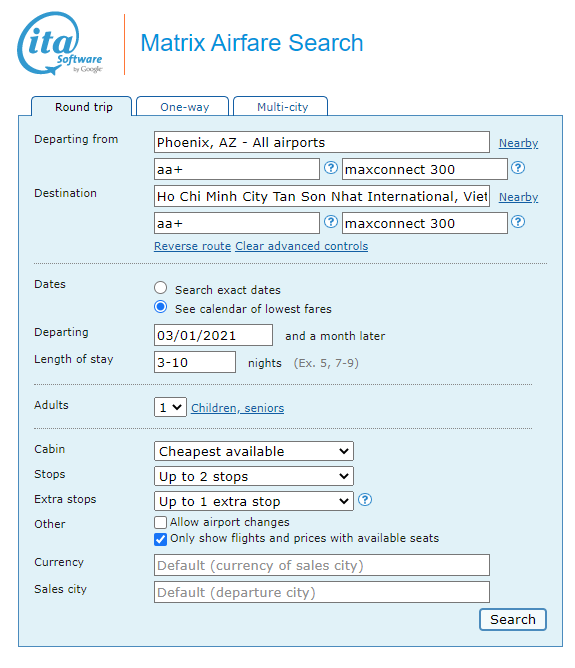Enable Allow airport changes checkbox
The image size is (575, 668).
[161, 522]
